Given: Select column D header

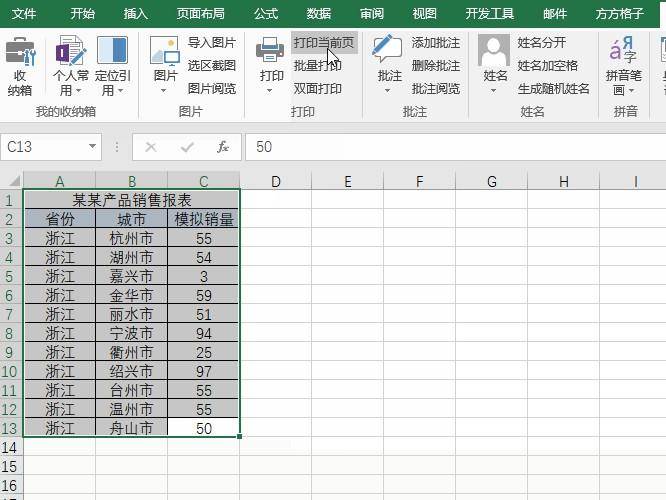Looking at the screenshot, I should coord(276,181).
